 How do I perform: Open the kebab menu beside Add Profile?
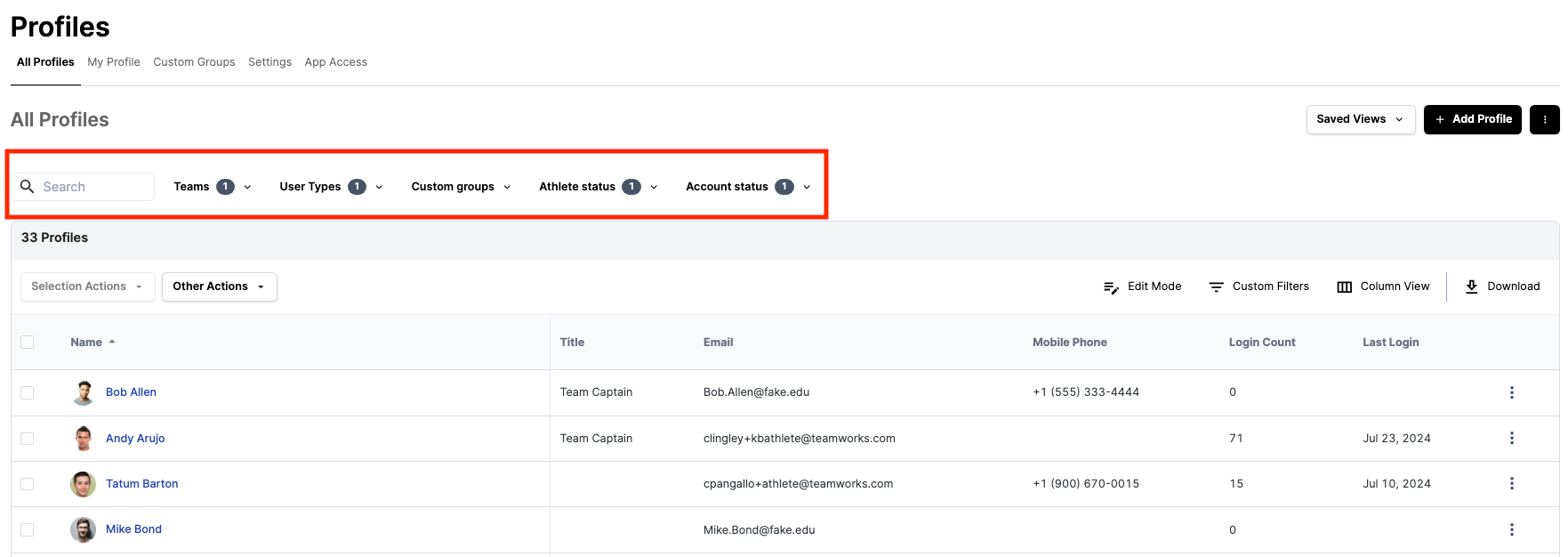pos(1544,119)
